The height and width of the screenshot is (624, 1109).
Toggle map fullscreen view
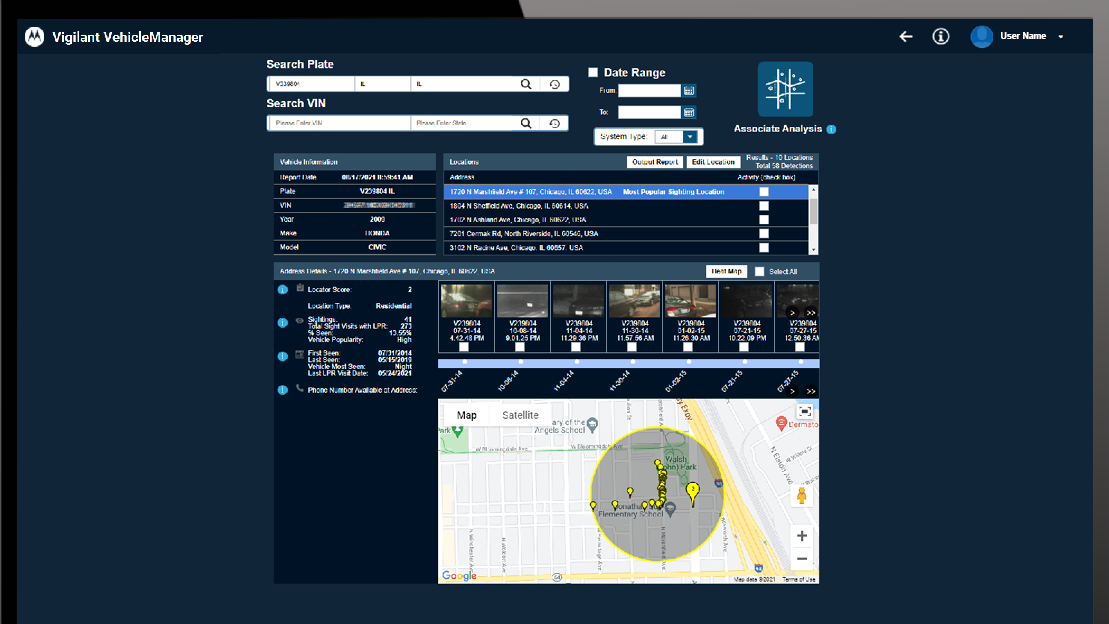[x=805, y=411]
